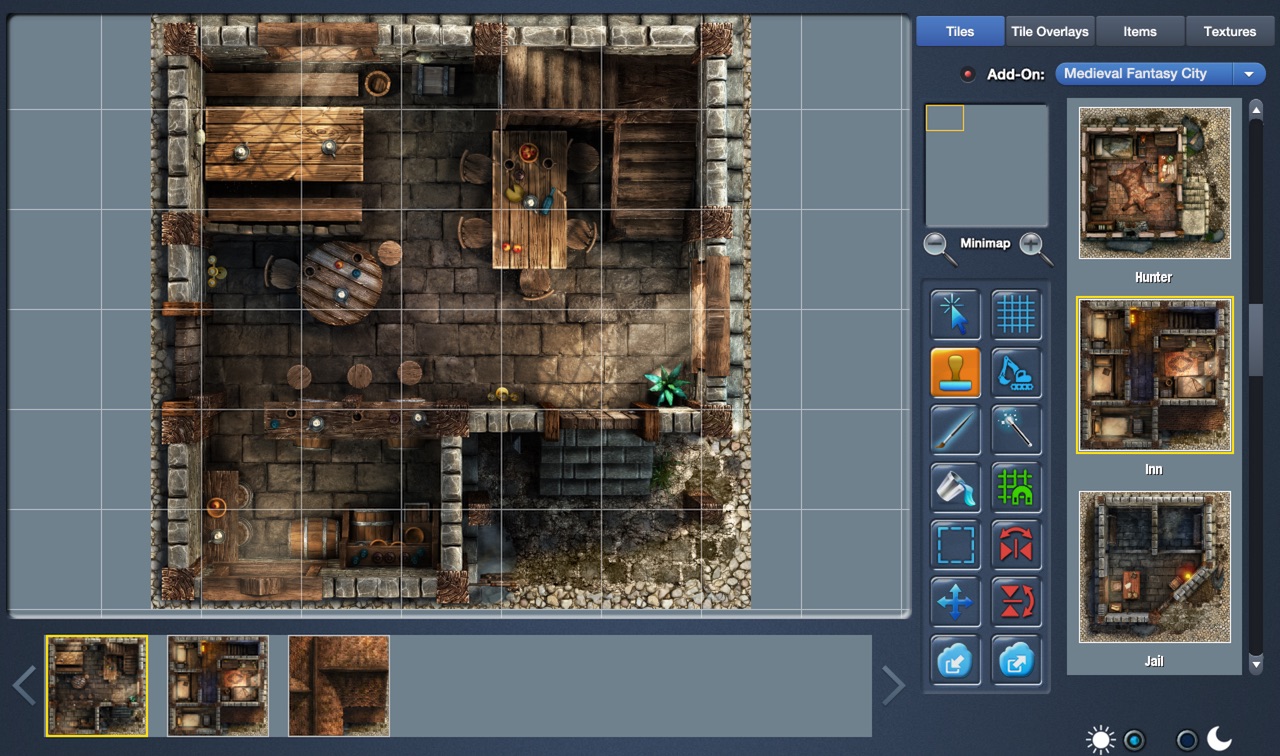This screenshot has height=756, width=1280.
Task: Choose the magic wand tool
Action: pyautogui.click(x=1016, y=430)
